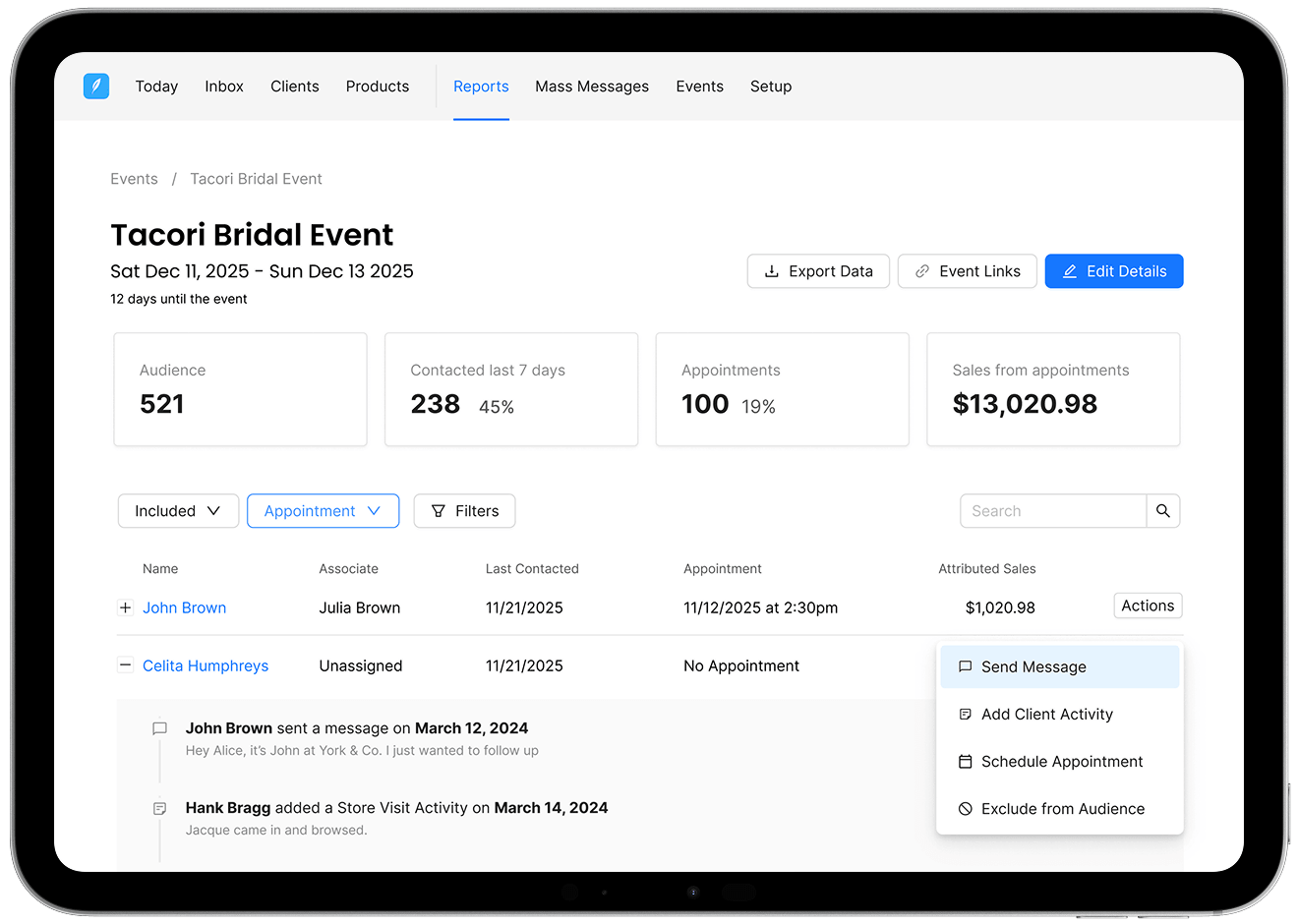Open Celita Humphreys client link
This screenshot has width=1298, height=924.
pyautogui.click(x=206, y=665)
